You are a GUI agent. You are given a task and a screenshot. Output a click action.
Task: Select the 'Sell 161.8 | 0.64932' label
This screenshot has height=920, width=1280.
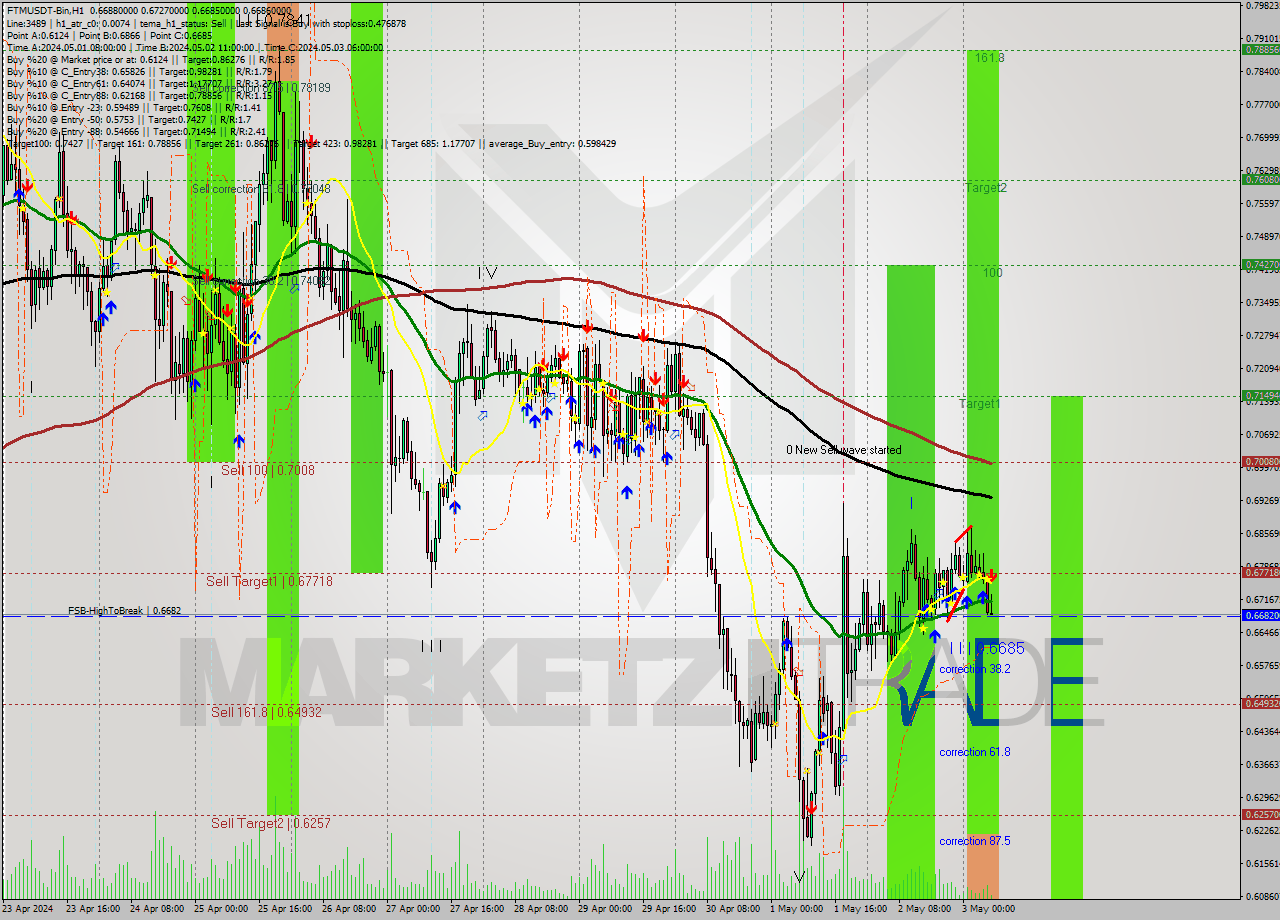coord(266,712)
